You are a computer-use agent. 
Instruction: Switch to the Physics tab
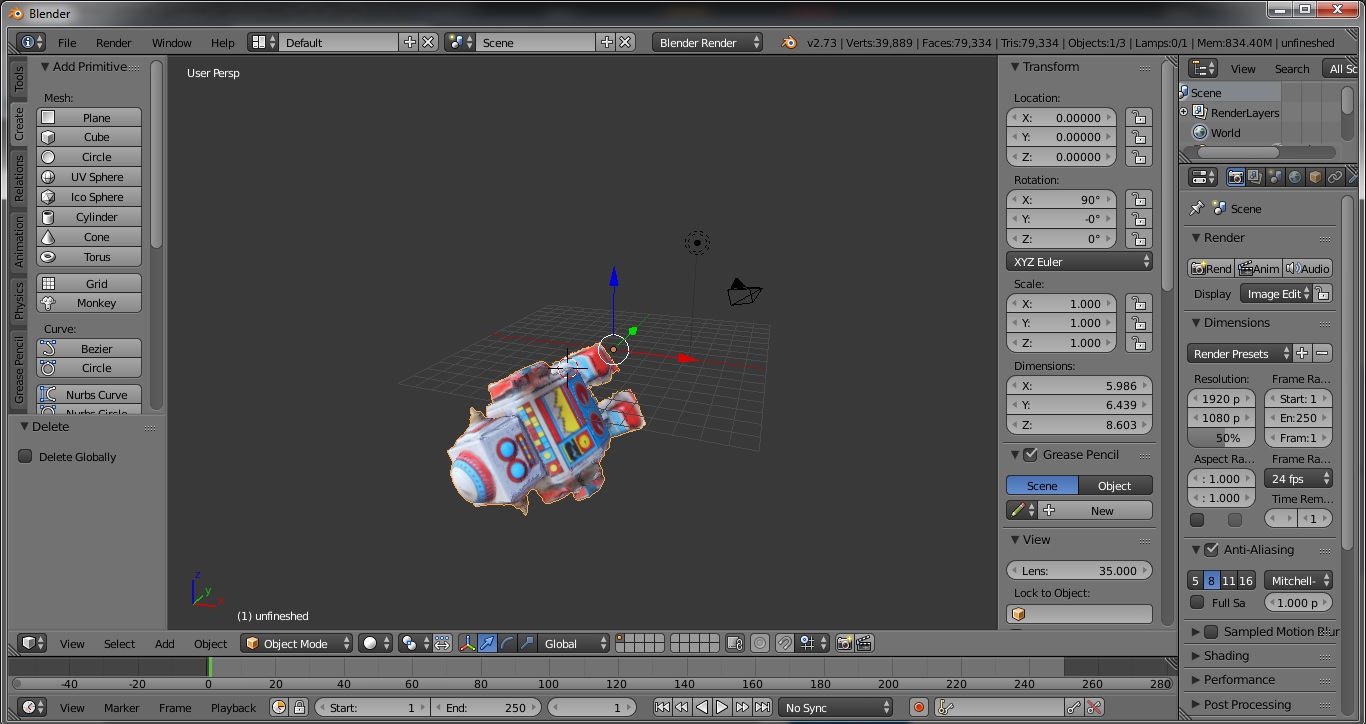pos(18,301)
